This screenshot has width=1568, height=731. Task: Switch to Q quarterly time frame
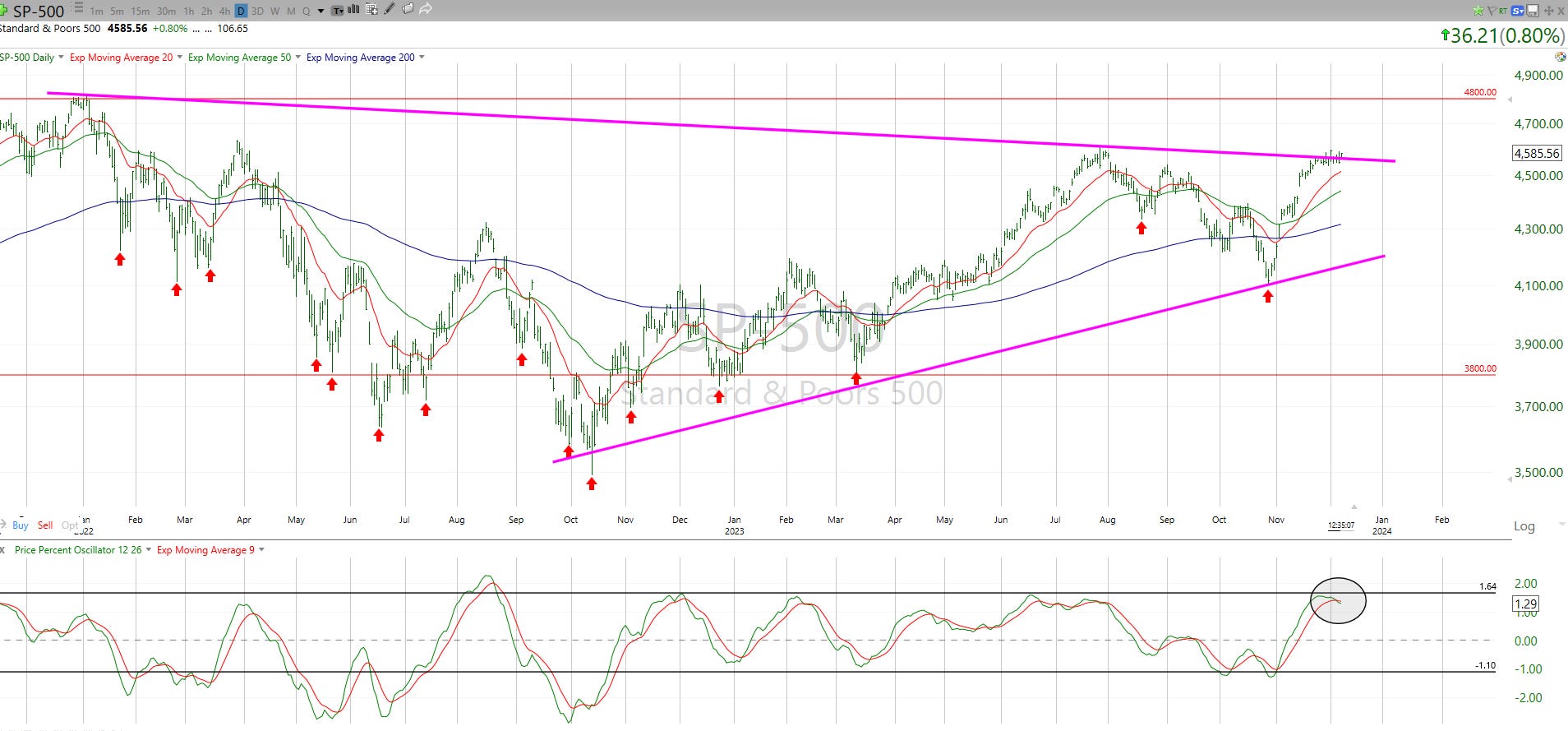point(307,12)
